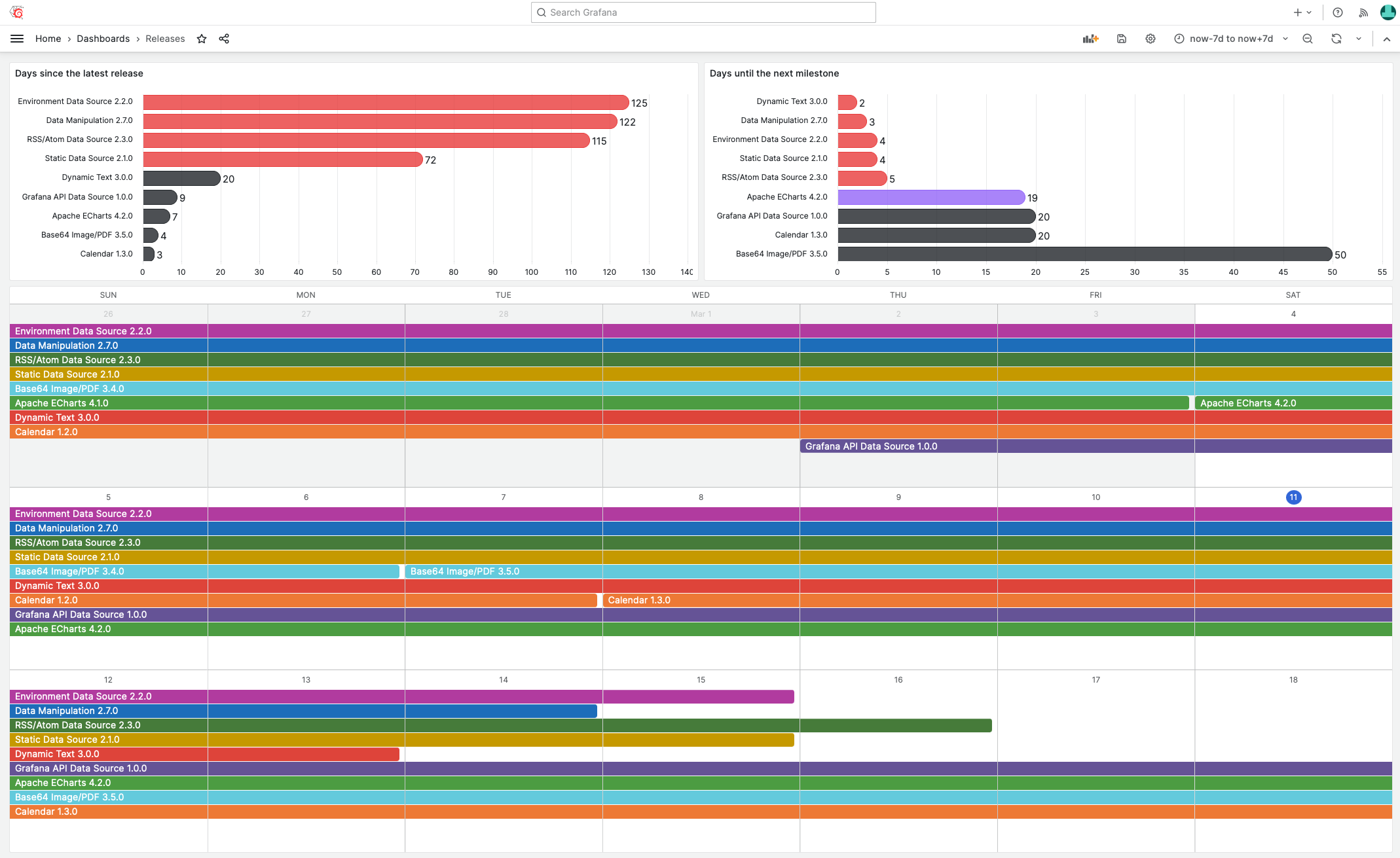This screenshot has height=858, width=1400.
Task: Open Base64 Image/PDF 3.4.0 event in week of 5
Action: (x=204, y=571)
